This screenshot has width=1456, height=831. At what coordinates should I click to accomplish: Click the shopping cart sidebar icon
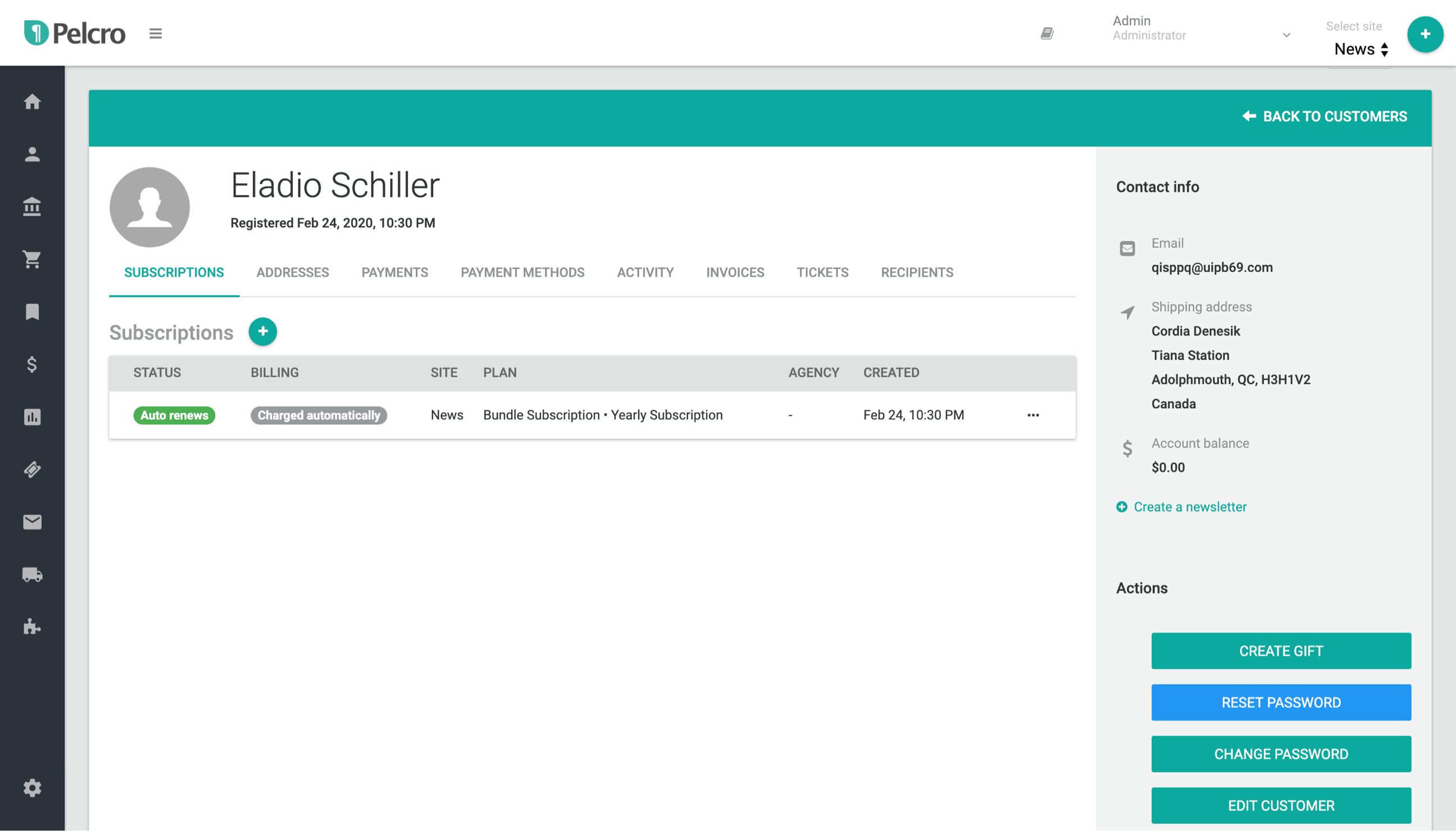click(32, 259)
